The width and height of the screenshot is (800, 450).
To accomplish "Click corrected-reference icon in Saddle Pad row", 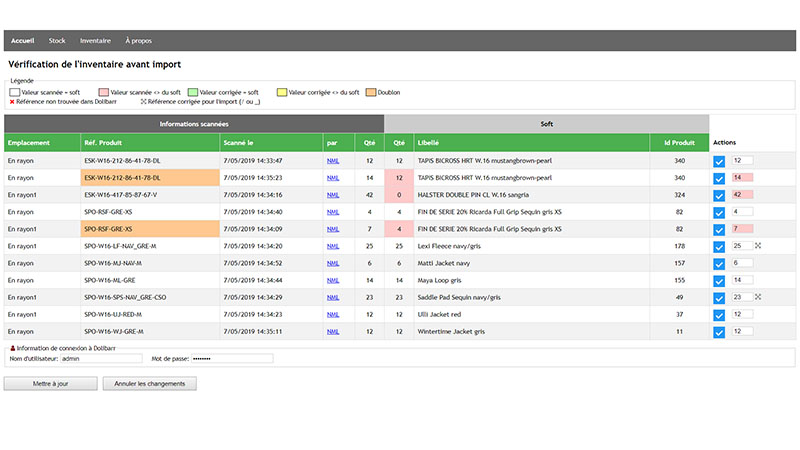I will pos(758,297).
